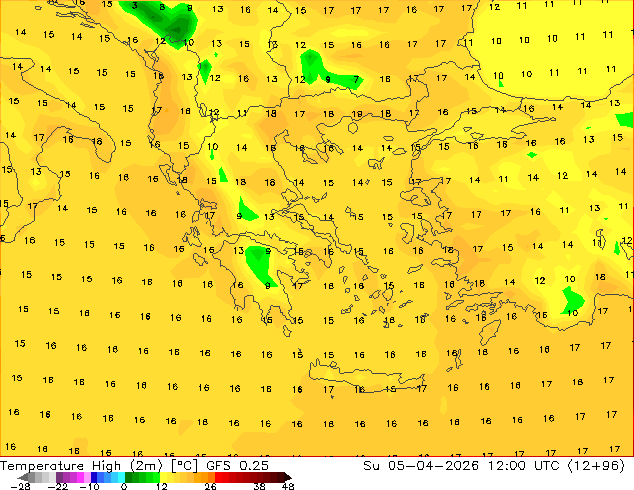The height and width of the screenshot is (490, 634).
Task: Click the temperature value '7' on the map
Action: click(356, 79)
